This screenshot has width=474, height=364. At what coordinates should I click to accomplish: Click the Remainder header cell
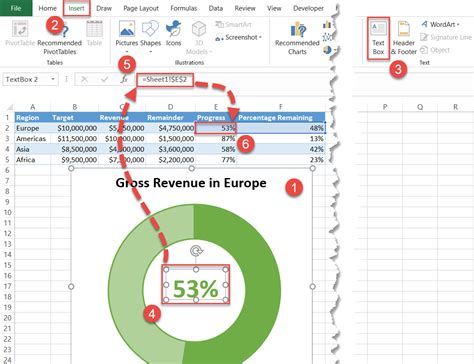pyautogui.click(x=170, y=117)
